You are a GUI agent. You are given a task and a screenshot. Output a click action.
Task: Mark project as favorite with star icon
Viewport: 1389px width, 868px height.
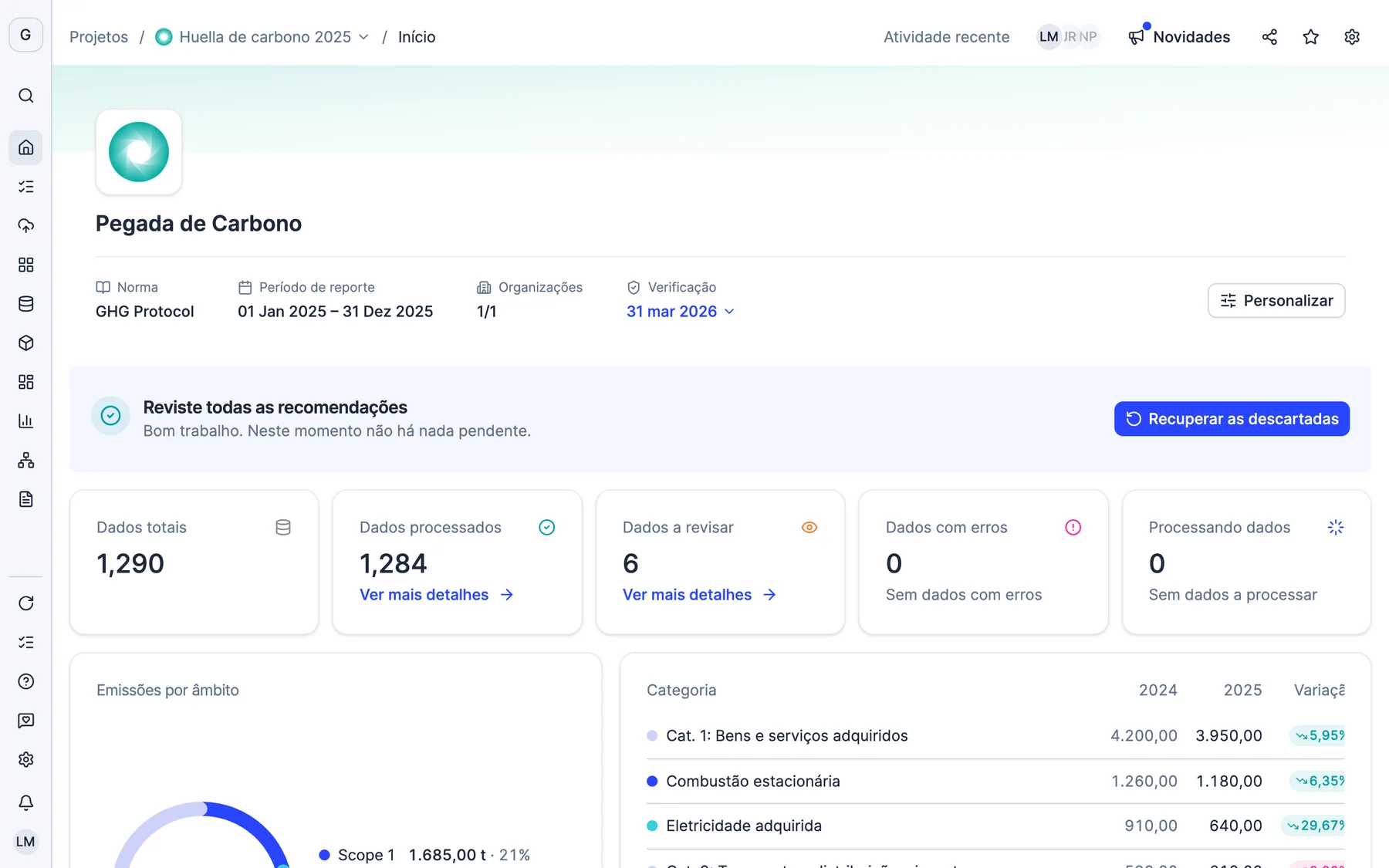tap(1310, 37)
